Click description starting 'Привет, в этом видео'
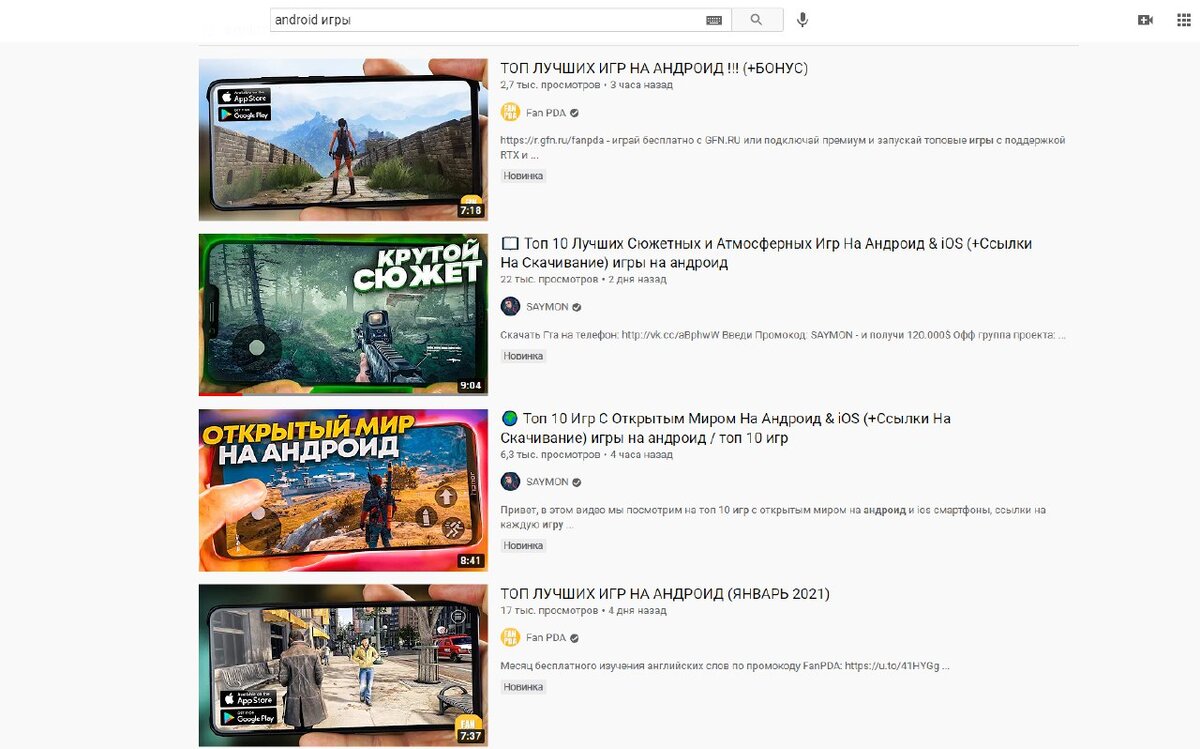 coord(773,517)
